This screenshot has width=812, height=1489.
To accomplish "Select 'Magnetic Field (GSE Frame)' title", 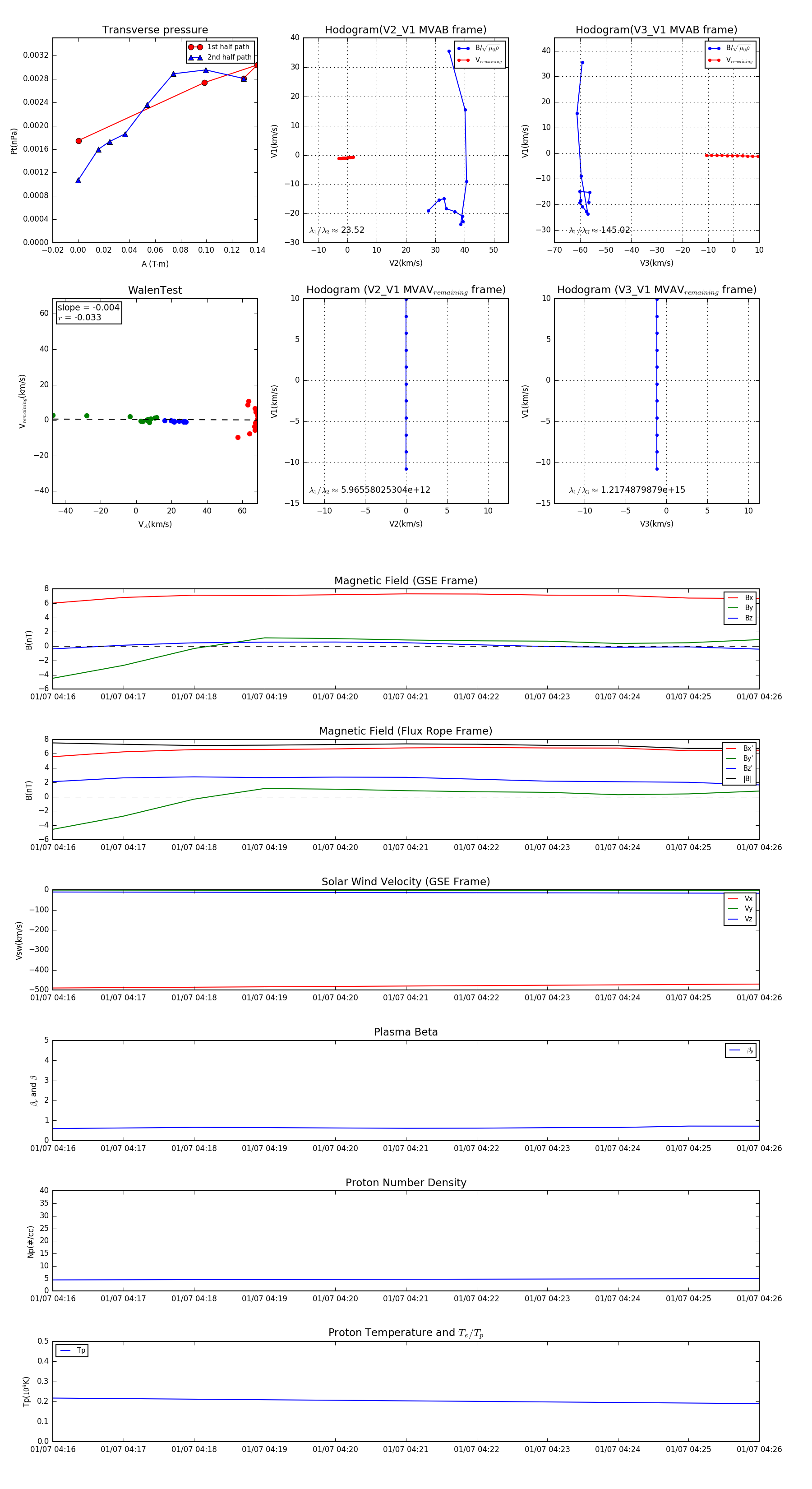I will click(x=406, y=581).
